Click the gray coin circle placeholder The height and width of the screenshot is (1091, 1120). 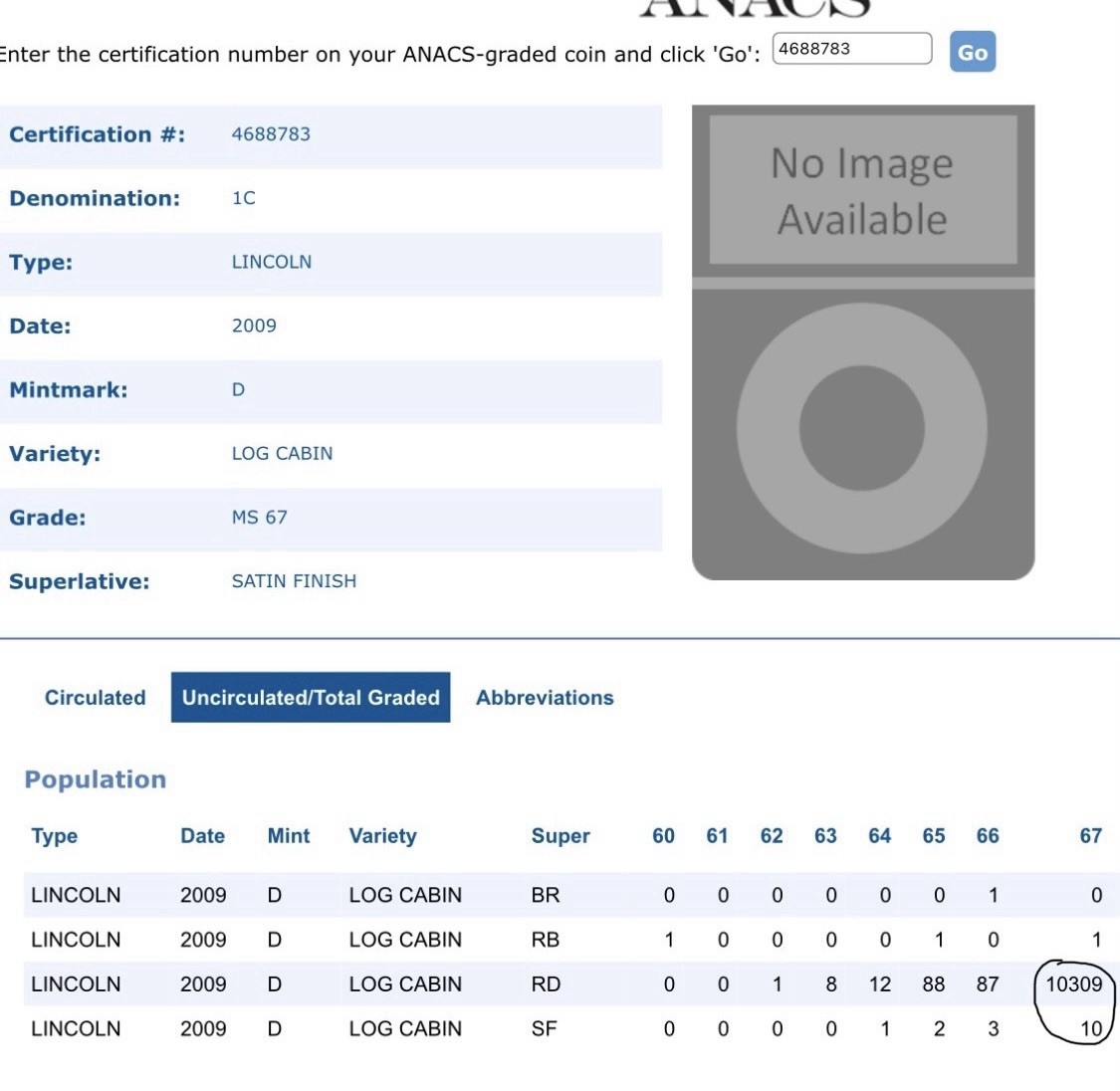(x=862, y=429)
